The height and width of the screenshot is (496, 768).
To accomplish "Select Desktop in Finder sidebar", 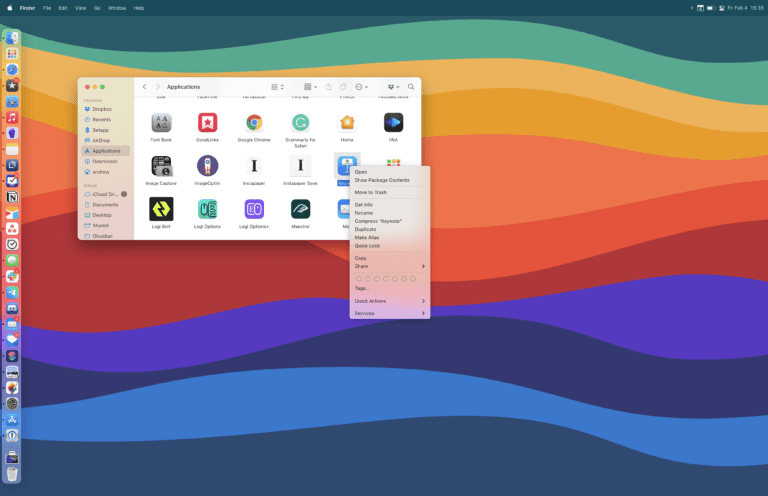I will click(106, 215).
